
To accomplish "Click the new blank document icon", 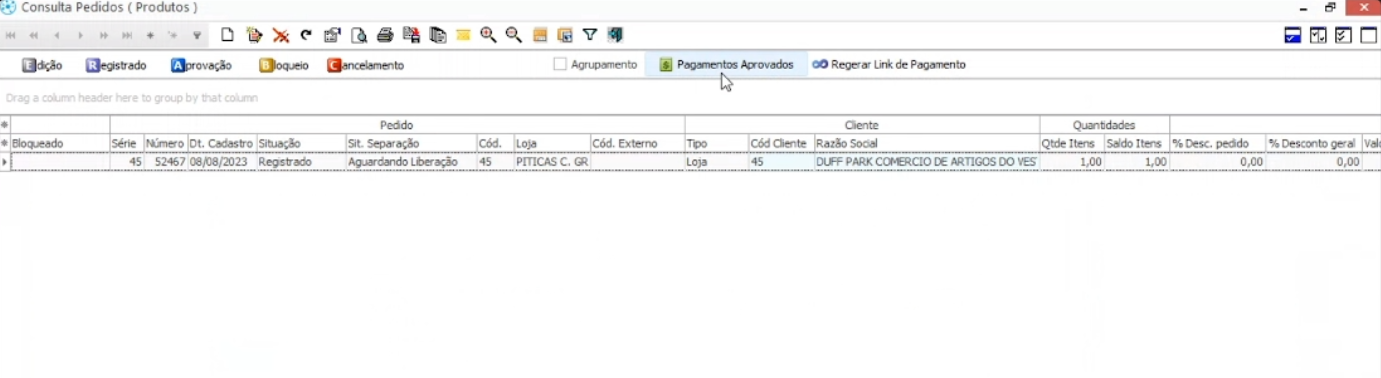I will tap(228, 35).
